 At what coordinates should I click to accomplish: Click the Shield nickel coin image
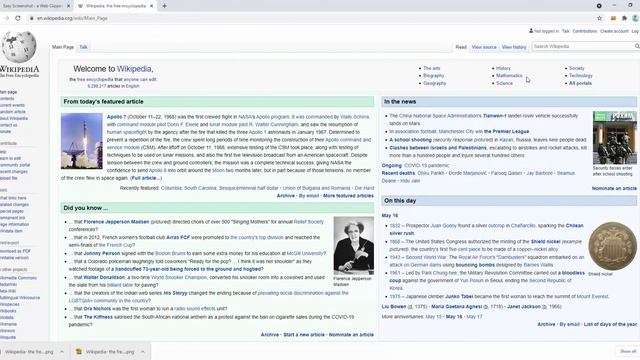click(x=612, y=246)
